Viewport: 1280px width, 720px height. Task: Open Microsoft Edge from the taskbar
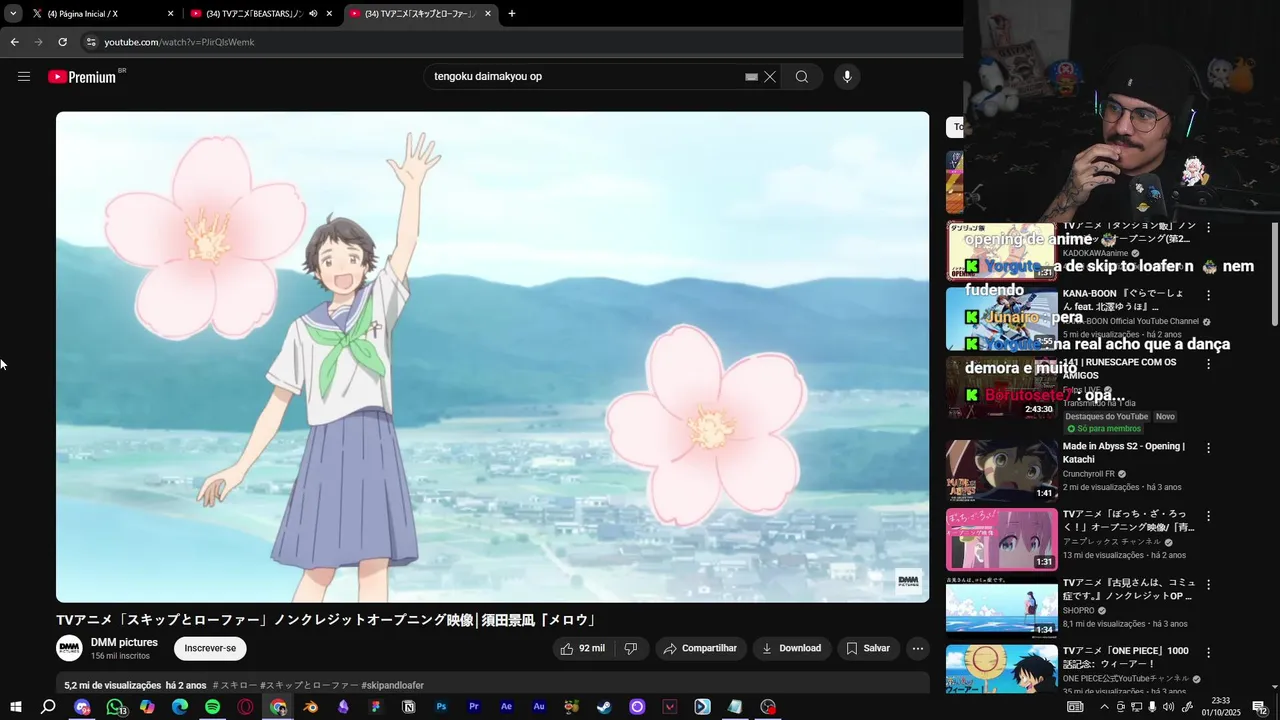(x=180, y=707)
